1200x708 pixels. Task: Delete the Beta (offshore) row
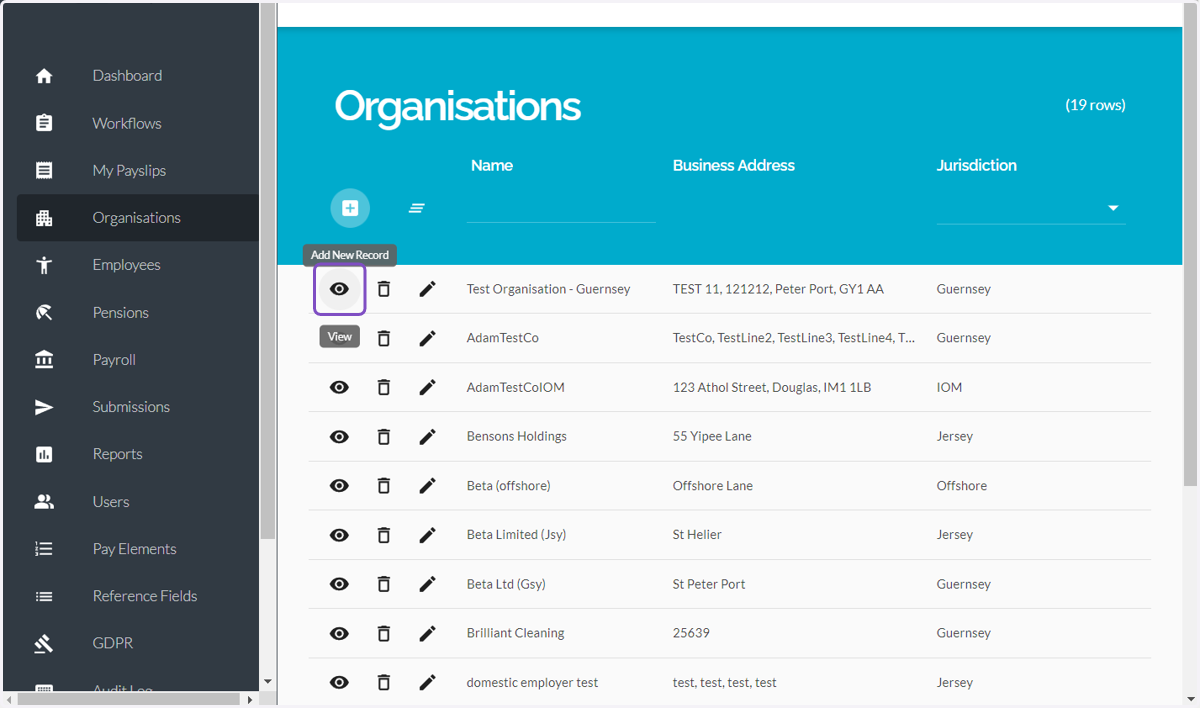[384, 486]
